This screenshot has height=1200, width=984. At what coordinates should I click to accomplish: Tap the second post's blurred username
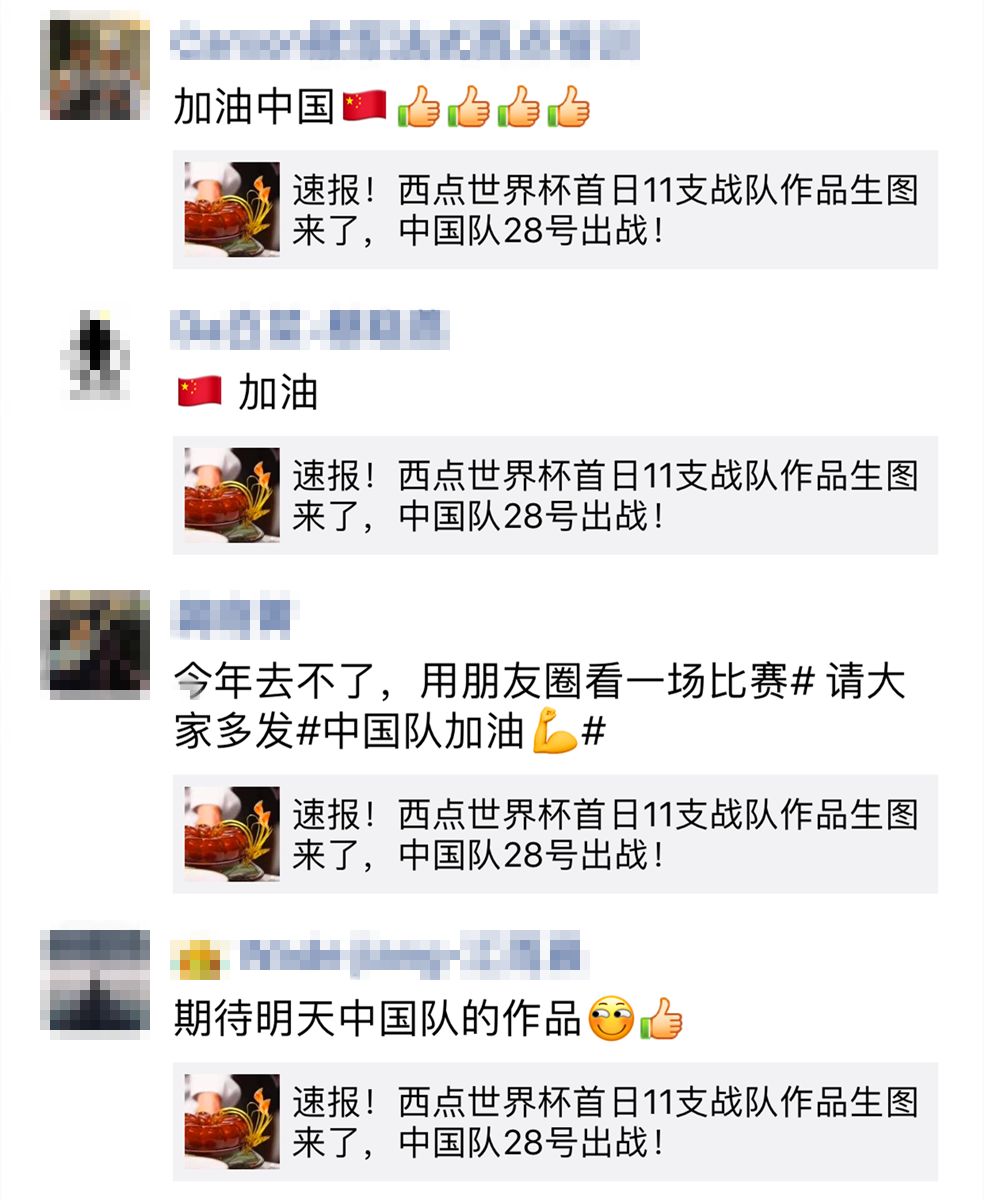(310, 329)
